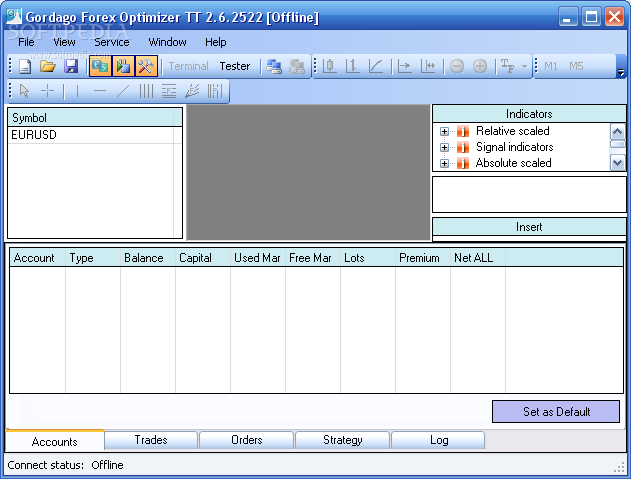Viewport: 631px width, 479px height.
Task: Open the dropdown arrow beside Tf icon
Action: point(524,66)
